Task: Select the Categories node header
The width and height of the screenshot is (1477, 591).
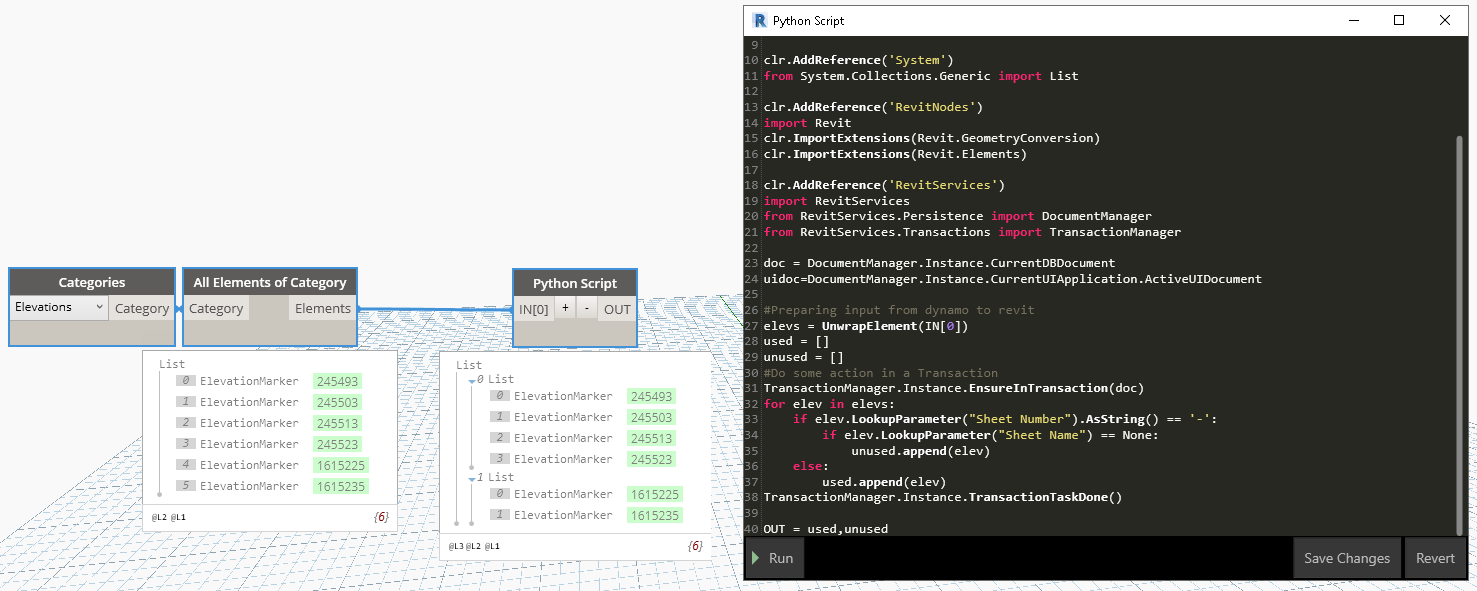Action: click(92, 282)
